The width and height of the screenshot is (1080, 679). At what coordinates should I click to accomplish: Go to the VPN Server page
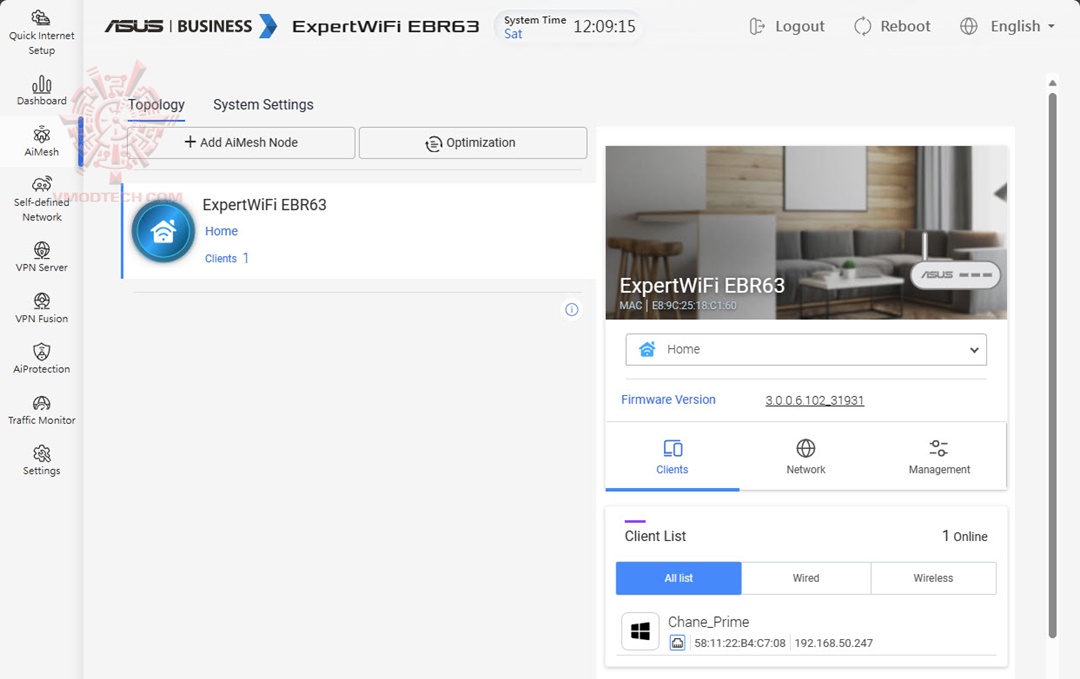[x=41, y=255]
